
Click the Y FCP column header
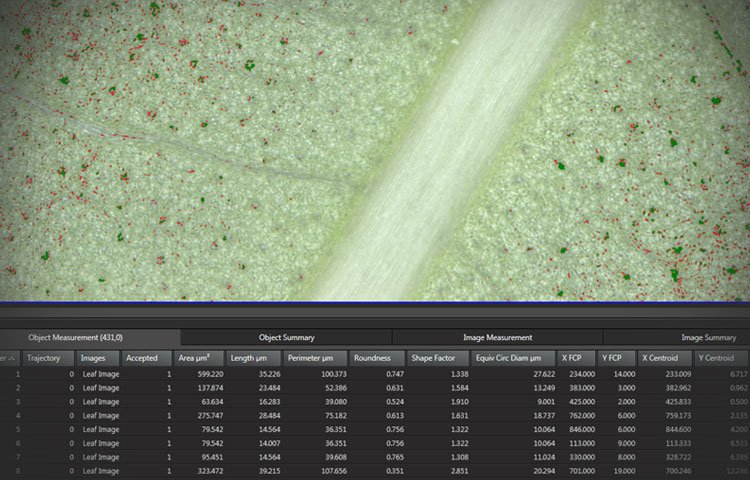click(616, 358)
